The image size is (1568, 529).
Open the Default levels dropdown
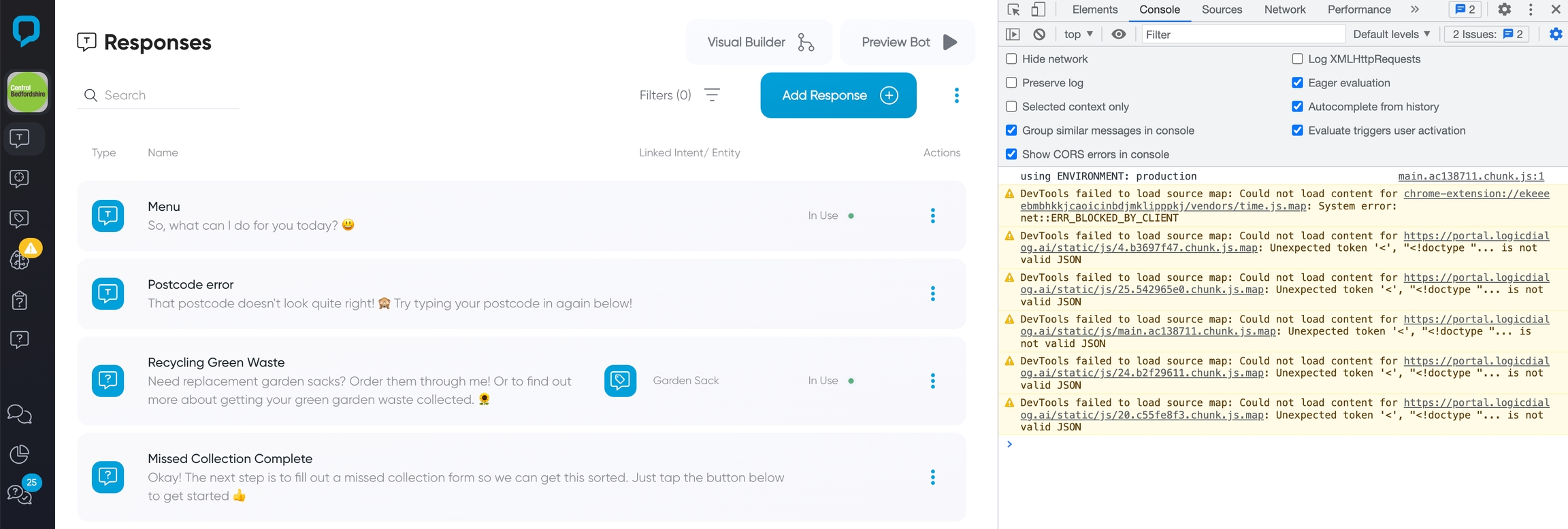[1391, 34]
